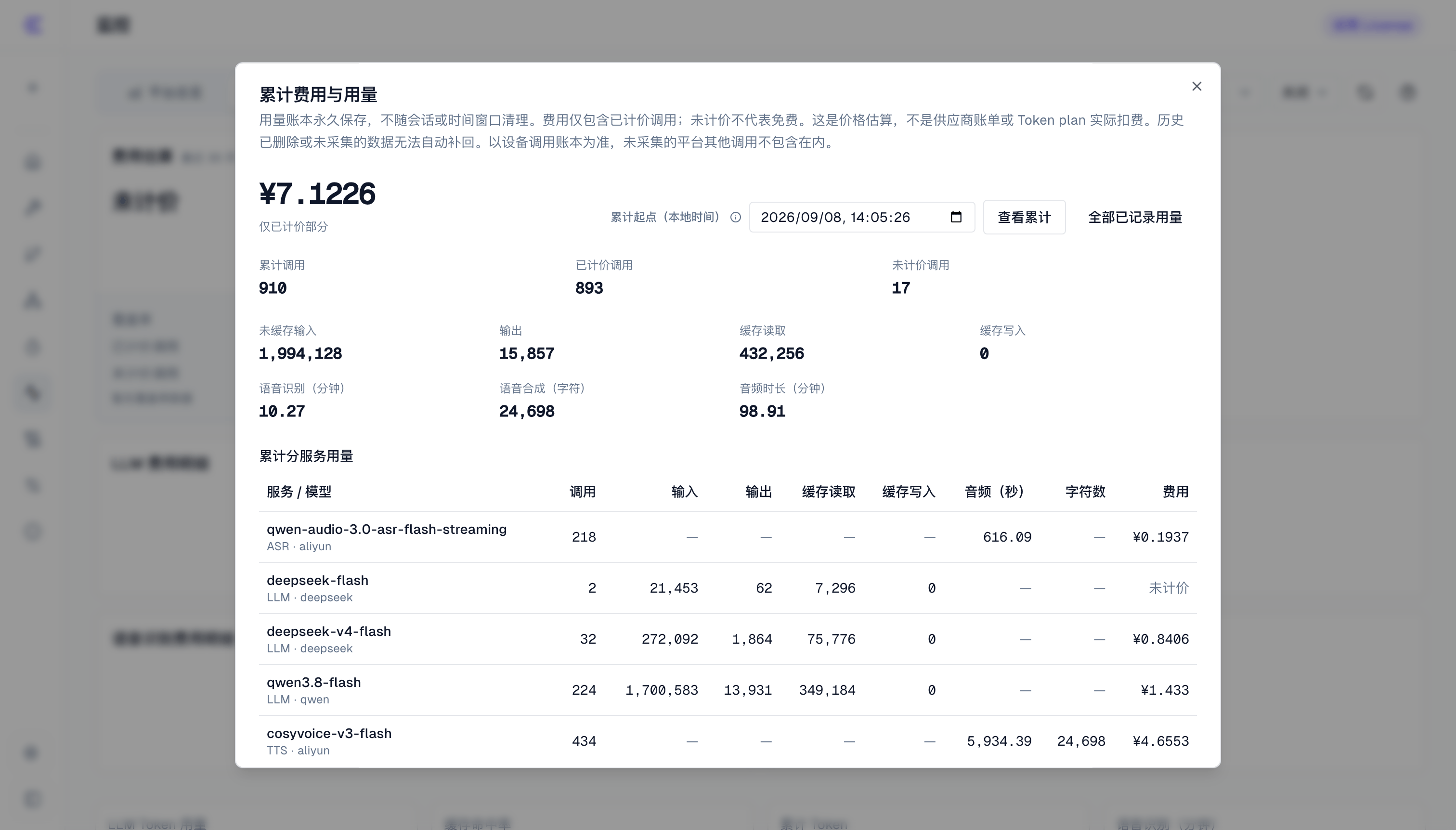The image size is (1456, 830).
Task: Click the 费用 column header
Action: (1175, 492)
